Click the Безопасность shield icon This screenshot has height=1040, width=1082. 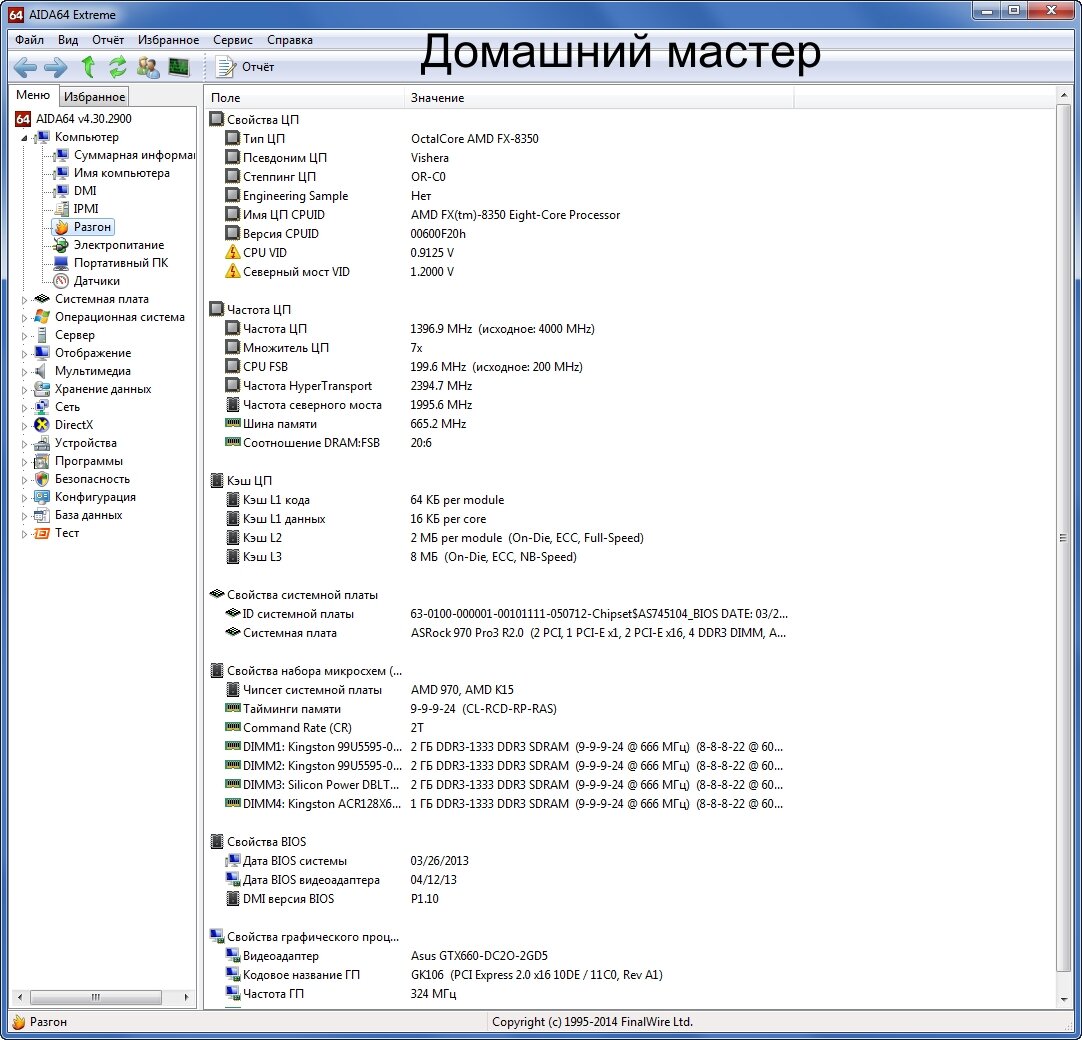42,479
